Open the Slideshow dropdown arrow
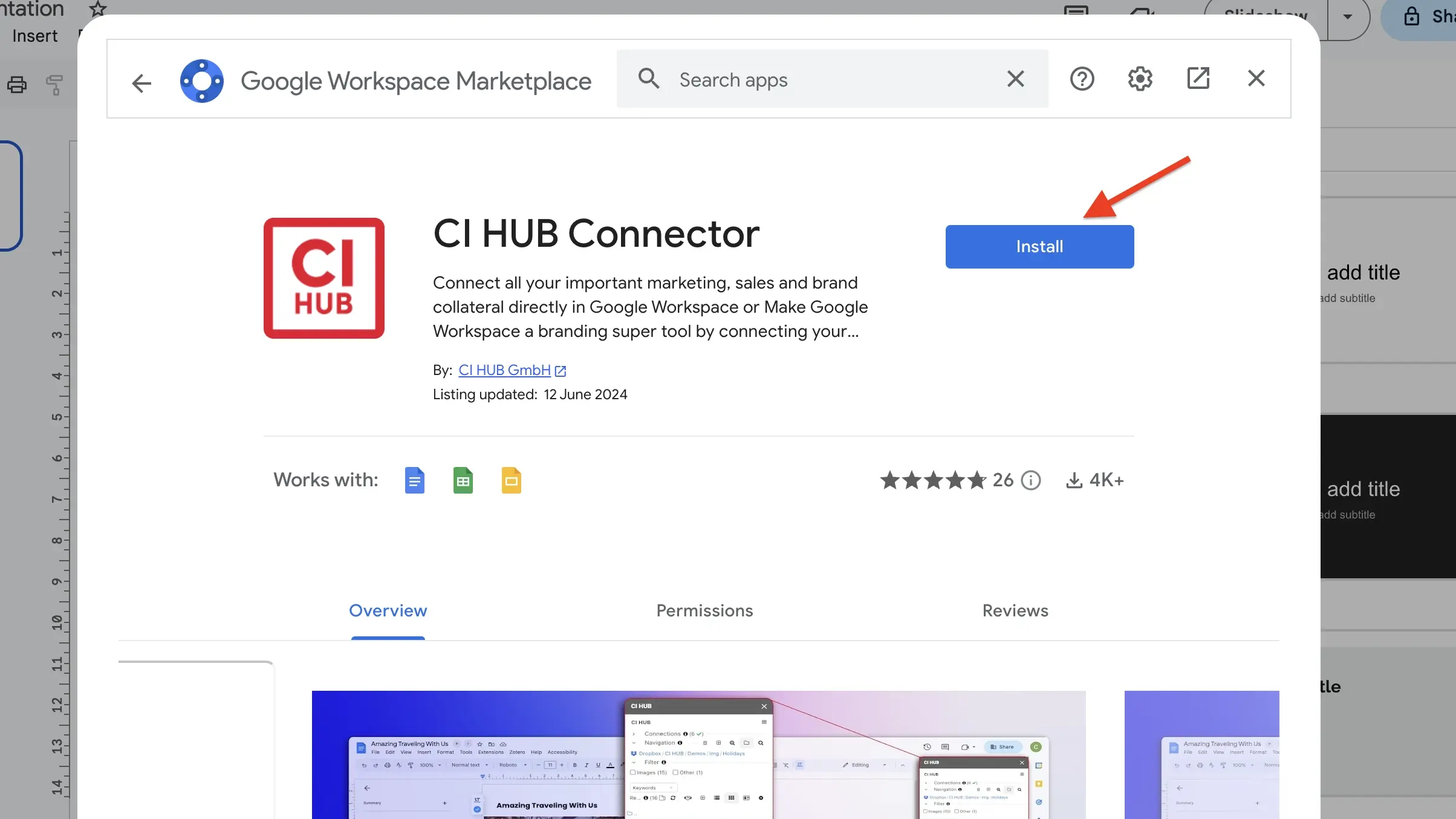 (x=1348, y=17)
